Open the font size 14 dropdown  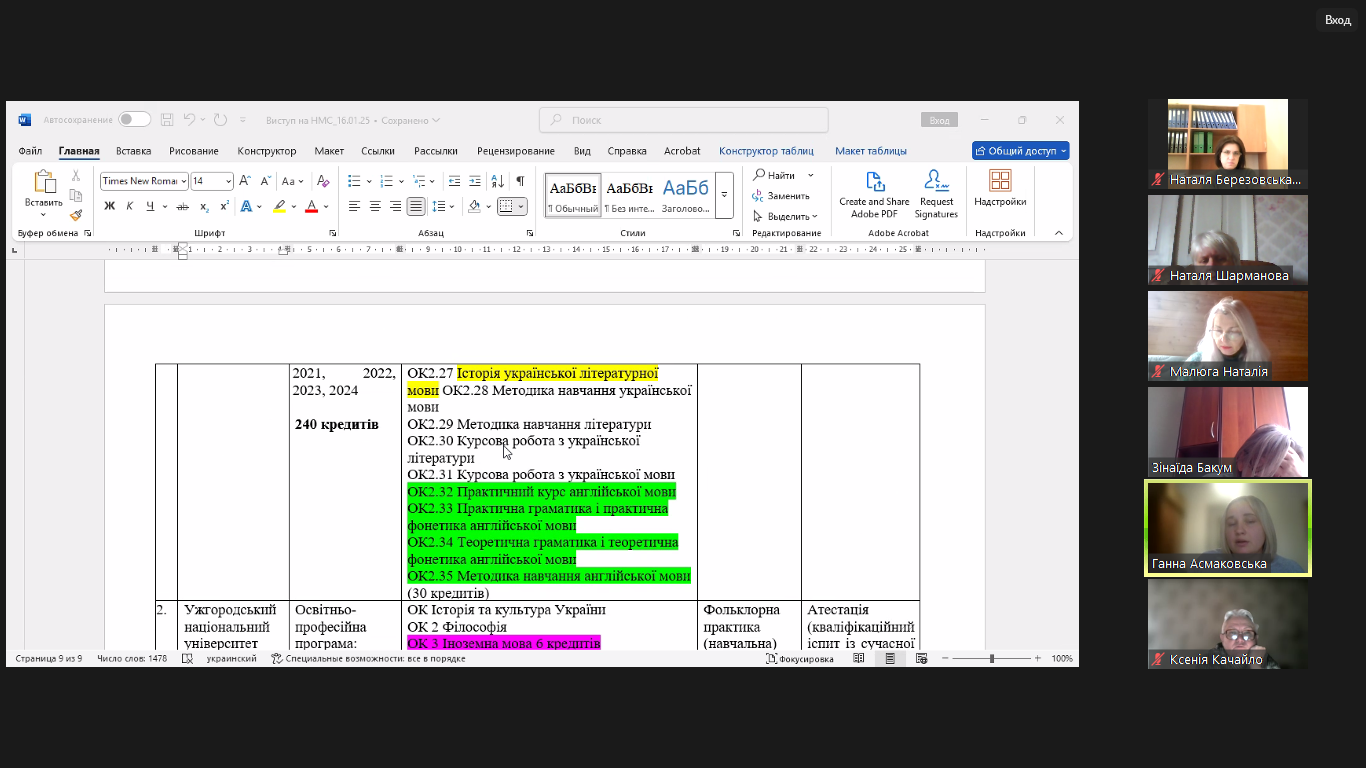click(229, 181)
